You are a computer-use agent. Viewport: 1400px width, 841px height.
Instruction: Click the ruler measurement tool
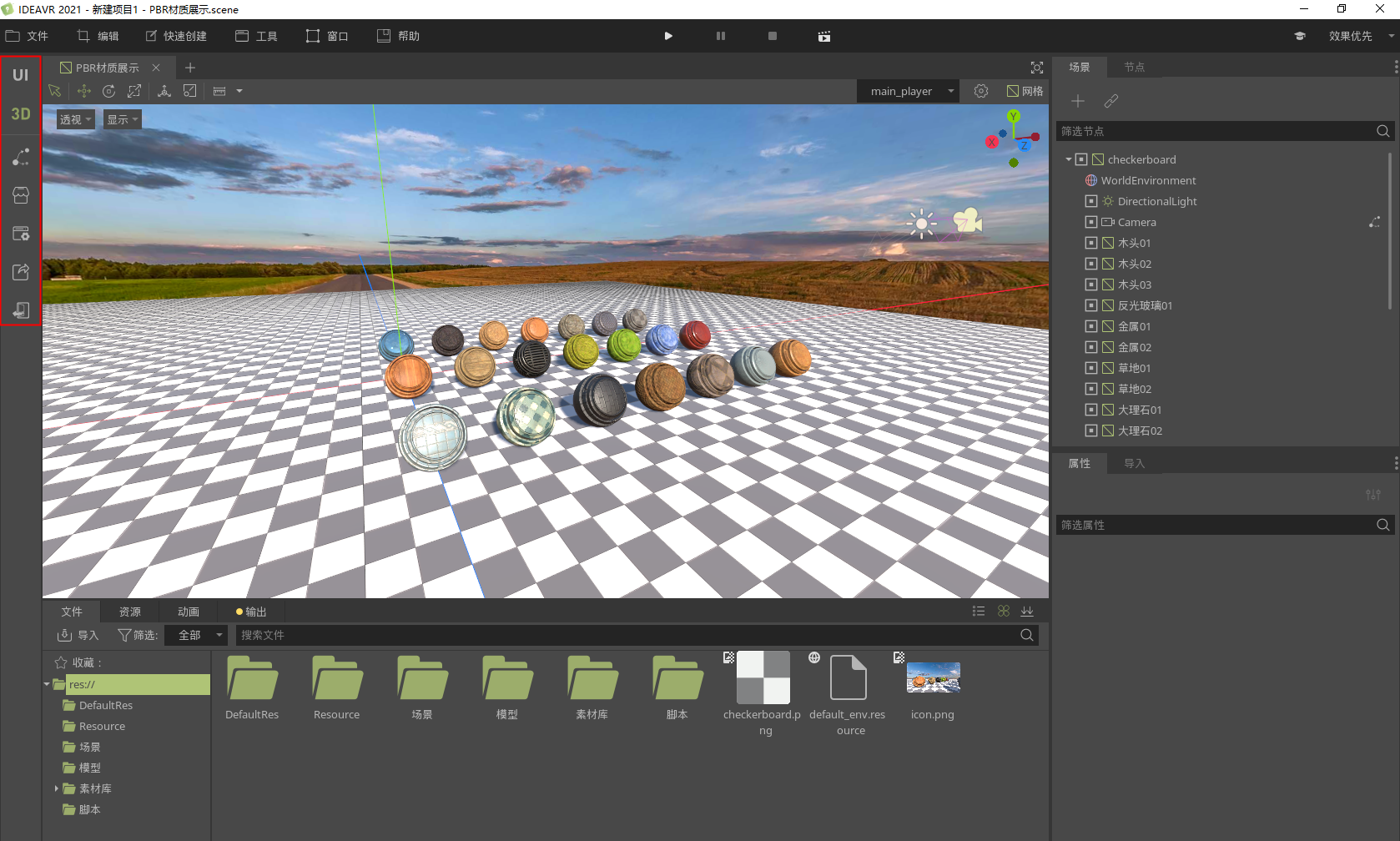click(x=219, y=91)
